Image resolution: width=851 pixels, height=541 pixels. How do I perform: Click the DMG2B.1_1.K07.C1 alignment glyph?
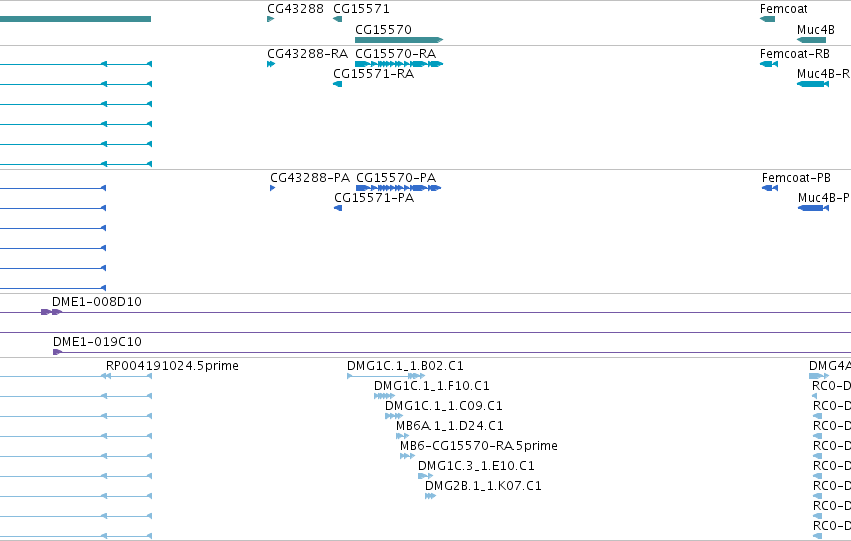(430, 496)
